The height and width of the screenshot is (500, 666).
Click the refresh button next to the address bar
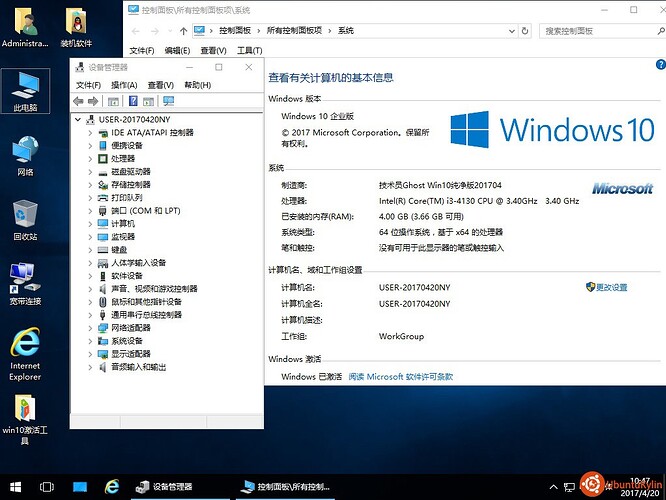525,31
